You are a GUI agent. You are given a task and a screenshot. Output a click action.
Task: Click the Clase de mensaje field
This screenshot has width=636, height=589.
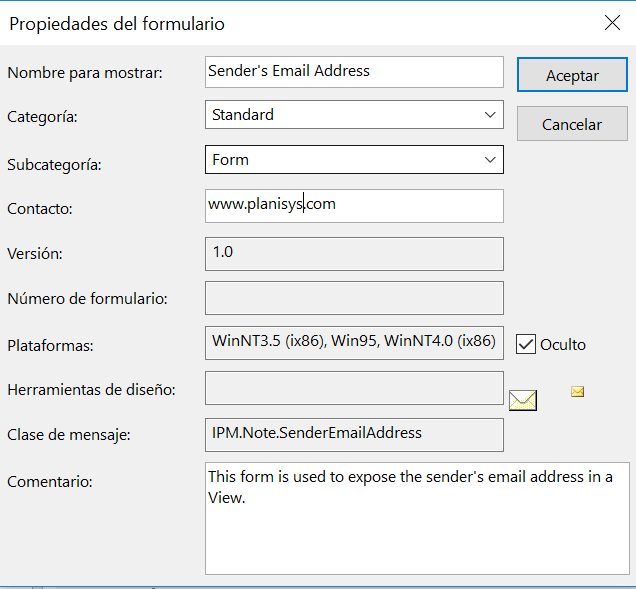point(354,434)
